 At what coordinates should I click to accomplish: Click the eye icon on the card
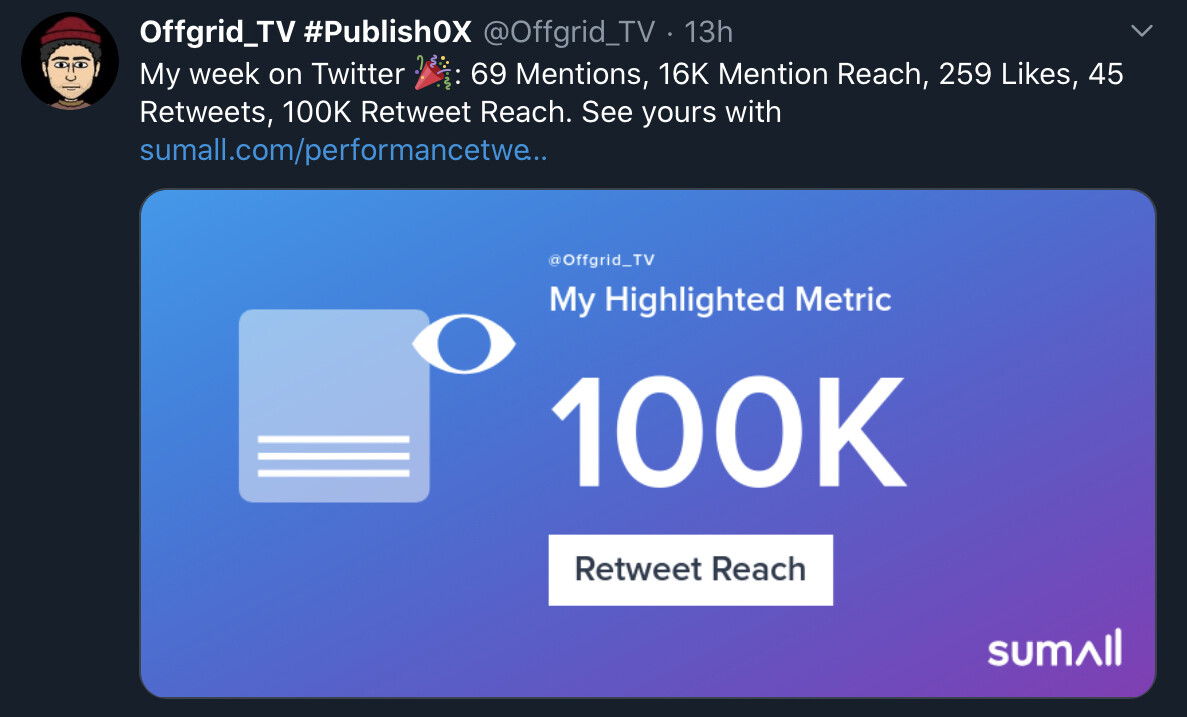pos(464,344)
